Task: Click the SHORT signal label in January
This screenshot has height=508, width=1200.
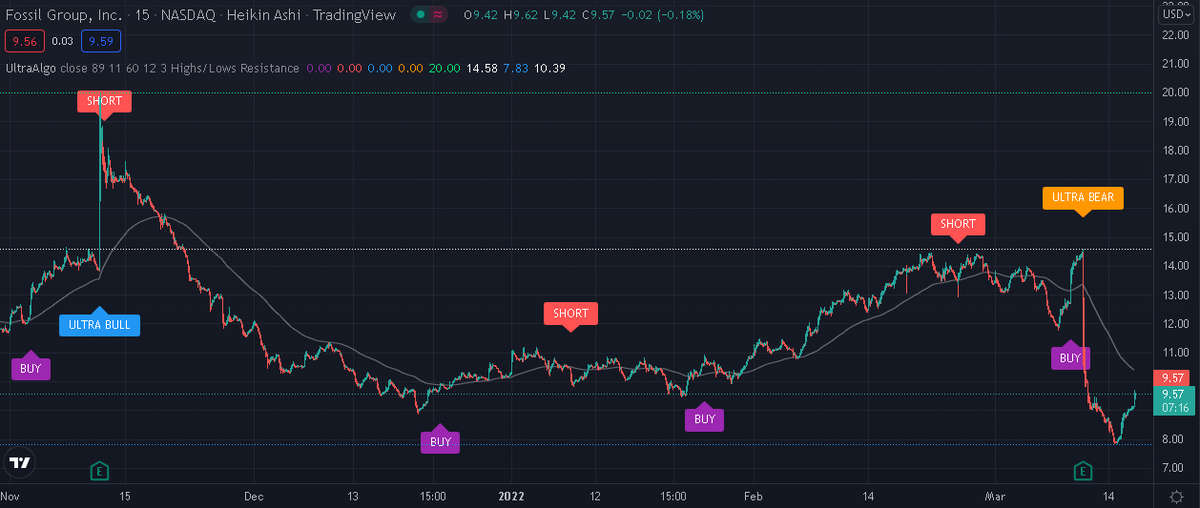Action: coord(571,313)
